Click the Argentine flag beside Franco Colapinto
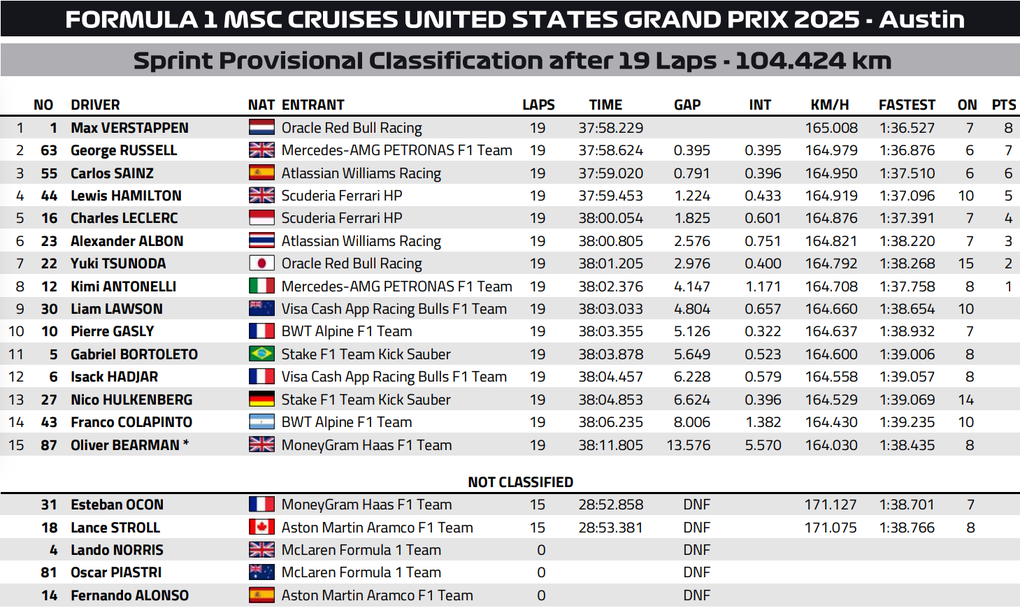1020x608 pixels. point(261,422)
